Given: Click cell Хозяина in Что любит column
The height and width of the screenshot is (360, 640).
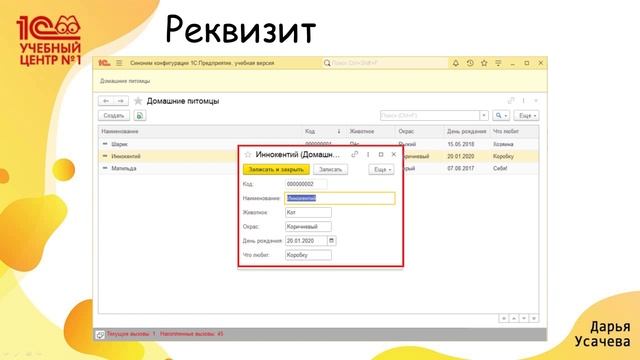Looking at the screenshot, I should [x=503, y=144].
